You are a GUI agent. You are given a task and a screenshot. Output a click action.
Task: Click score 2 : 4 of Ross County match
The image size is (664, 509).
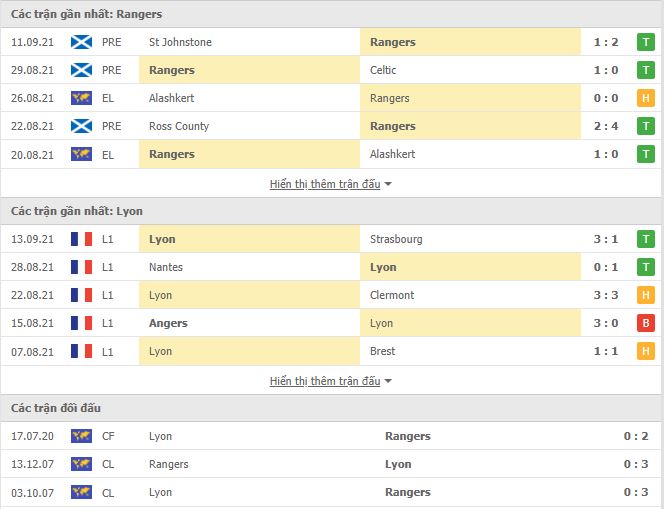coord(606,126)
